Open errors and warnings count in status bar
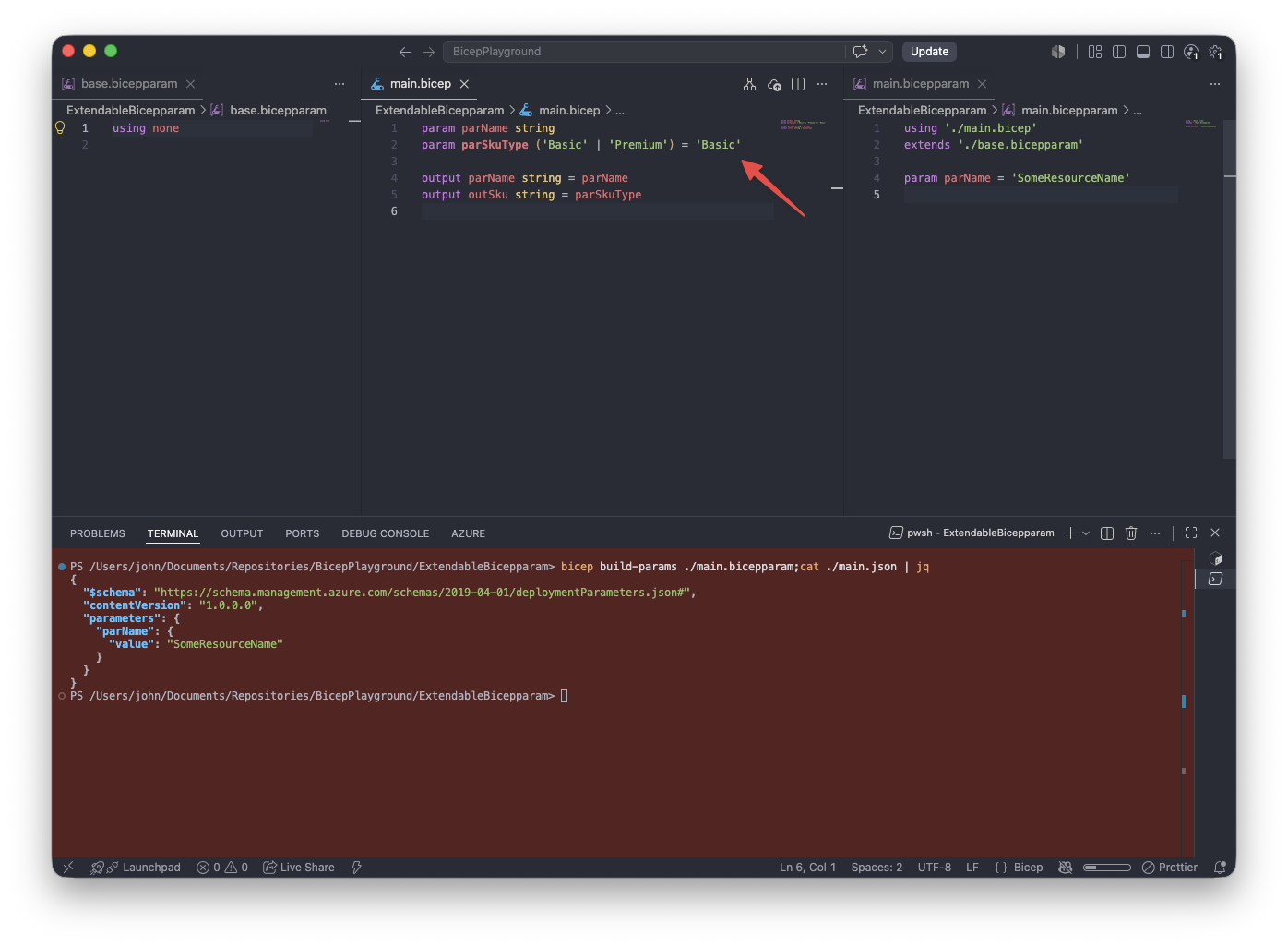1288x946 pixels. pos(222,868)
